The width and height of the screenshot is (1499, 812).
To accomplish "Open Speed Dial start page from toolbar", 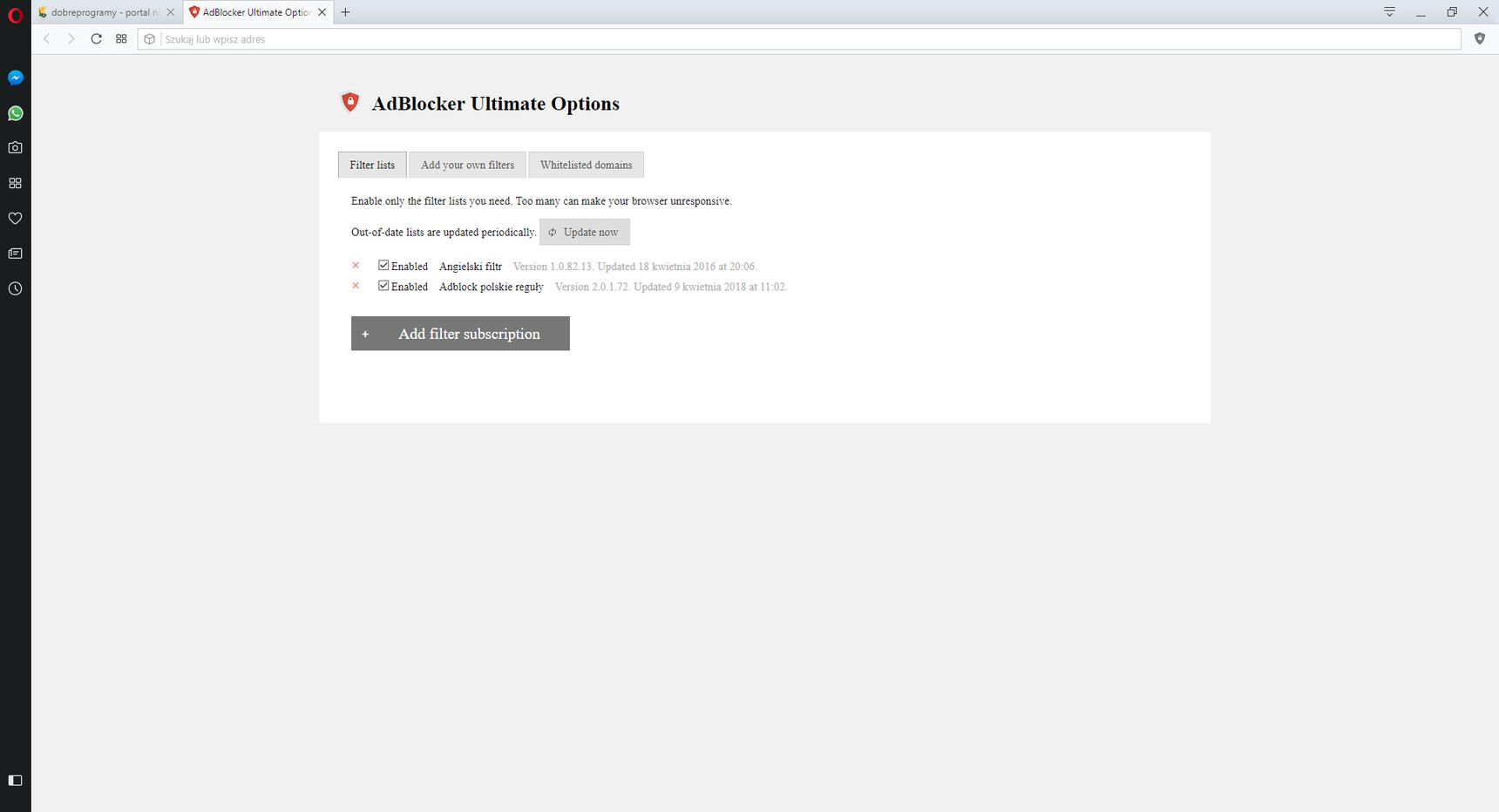I will click(x=121, y=38).
